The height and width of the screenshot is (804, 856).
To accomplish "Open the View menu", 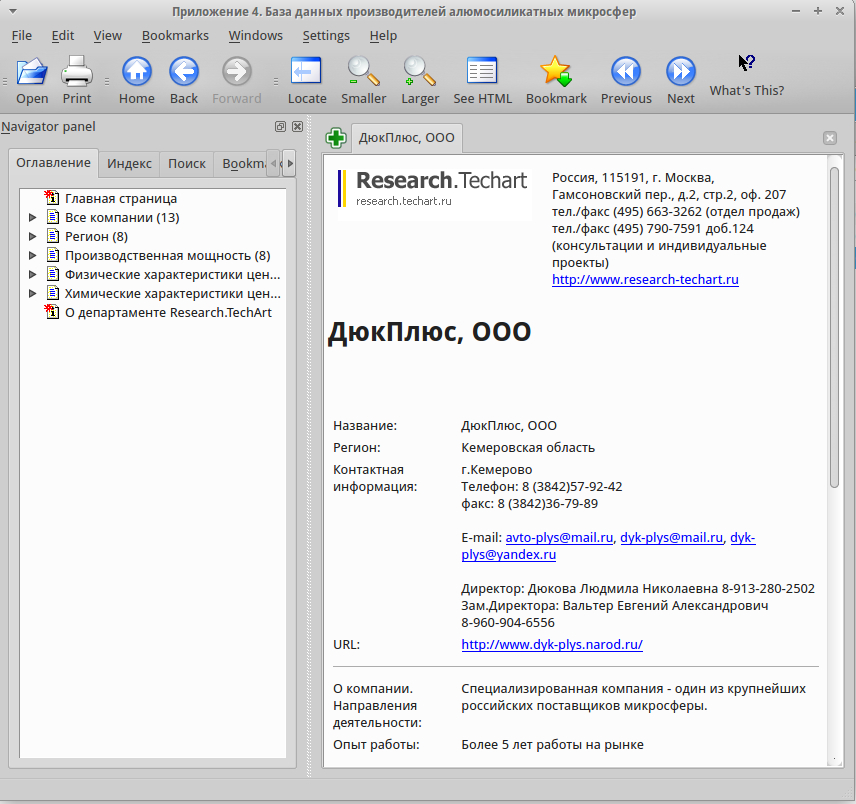I will coord(108,35).
